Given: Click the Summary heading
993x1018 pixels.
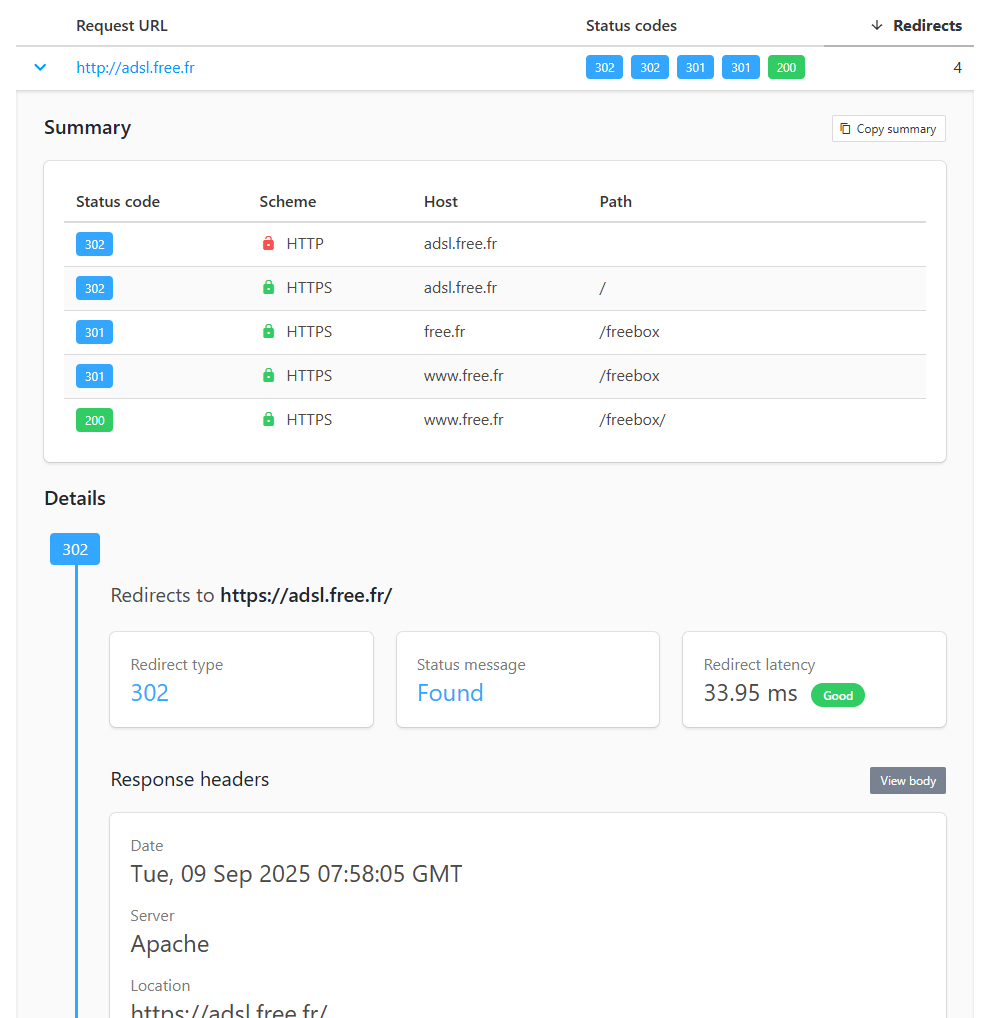Looking at the screenshot, I should [x=88, y=128].
